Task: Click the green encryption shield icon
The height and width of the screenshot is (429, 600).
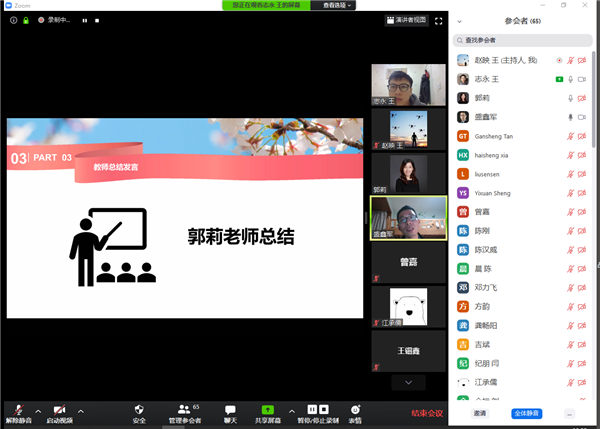Action: point(26,20)
